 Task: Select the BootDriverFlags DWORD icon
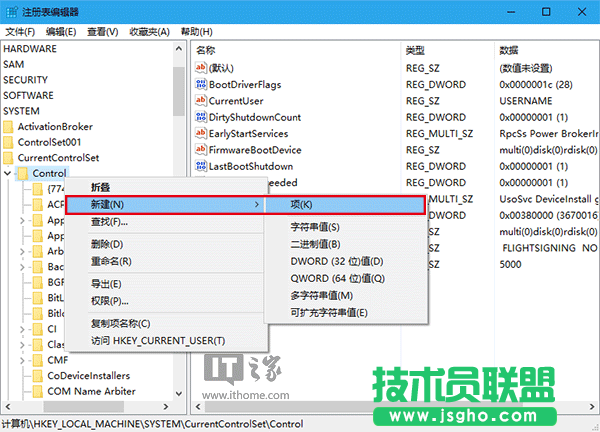pyautogui.click(x=201, y=84)
